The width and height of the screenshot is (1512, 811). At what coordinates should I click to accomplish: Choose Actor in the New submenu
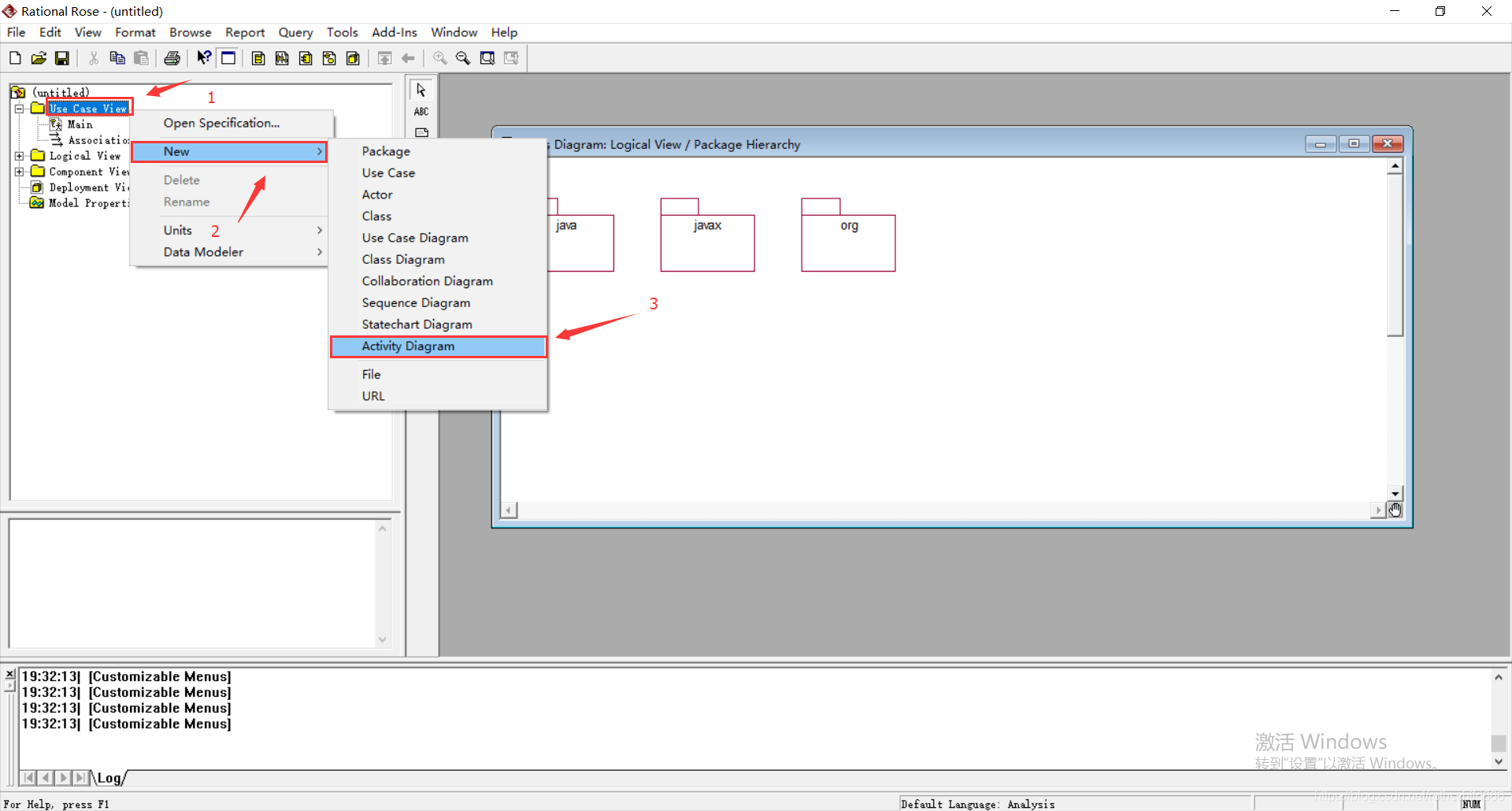click(439, 194)
